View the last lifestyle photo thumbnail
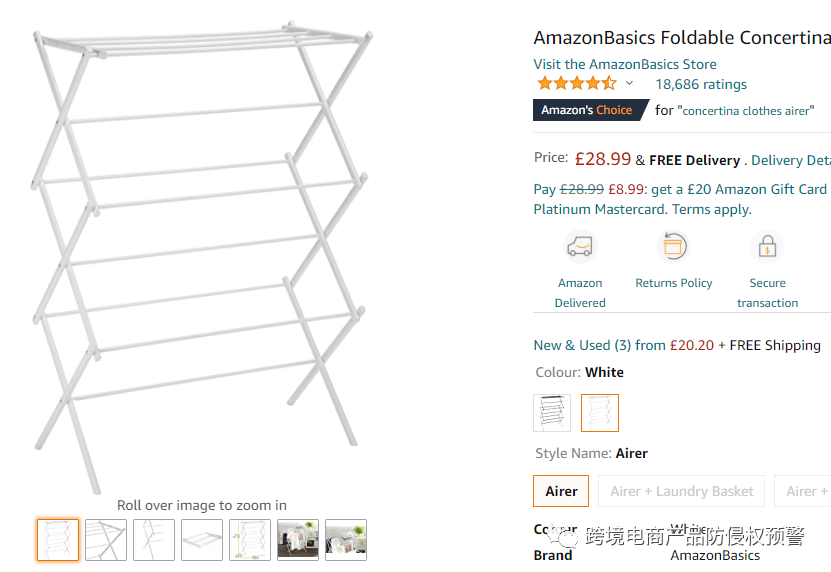The width and height of the screenshot is (831, 572). (346, 540)
